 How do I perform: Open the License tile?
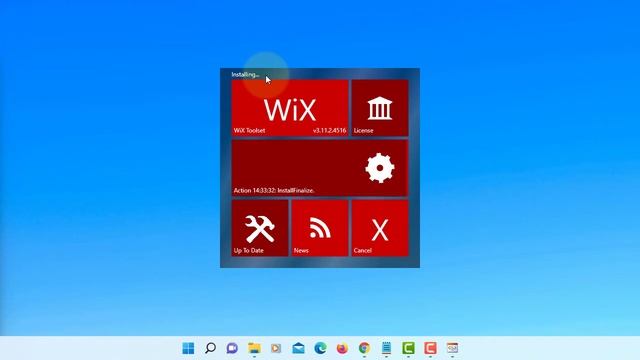[380, 108]
